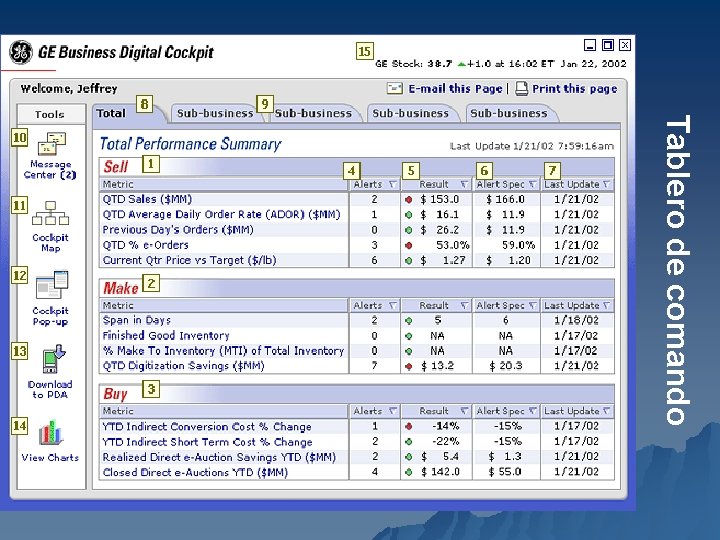This screenshot has width=720, height=540.
Task: Restore the window with the maximize button
Action: [608, 45]
